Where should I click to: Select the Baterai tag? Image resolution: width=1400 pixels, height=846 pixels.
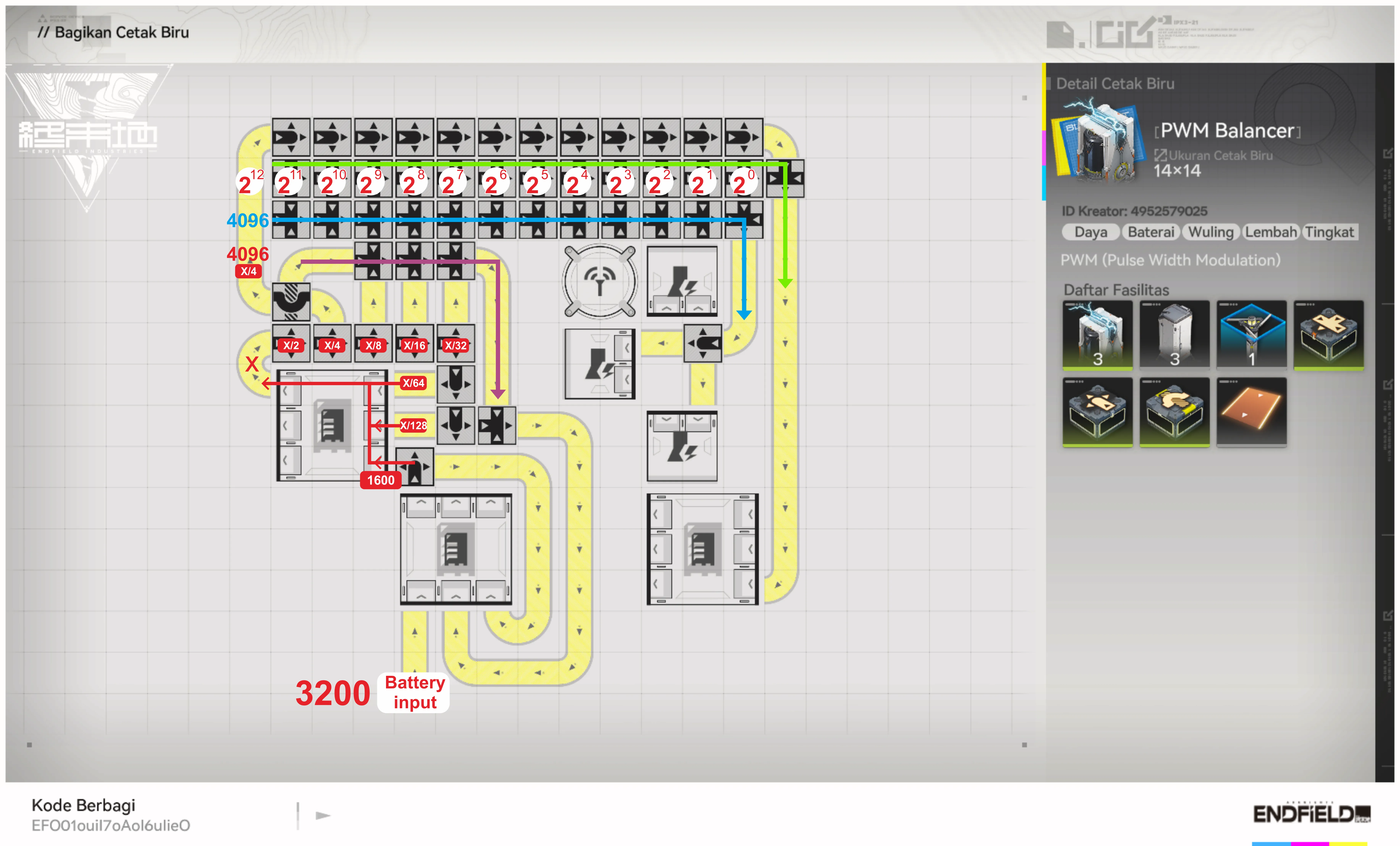pos(1151,232)
